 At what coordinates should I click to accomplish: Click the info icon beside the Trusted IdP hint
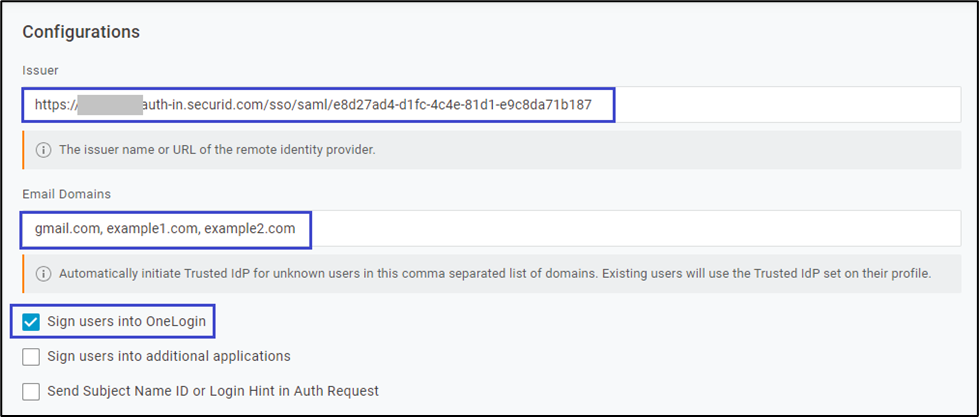[x=44, y=273]
